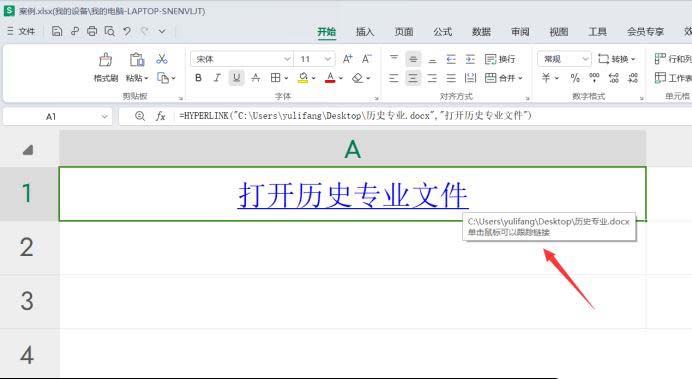This screenshot has height=379, width=692.
Task: Click the 合并 merge cells button
Action: pos(503,78)
